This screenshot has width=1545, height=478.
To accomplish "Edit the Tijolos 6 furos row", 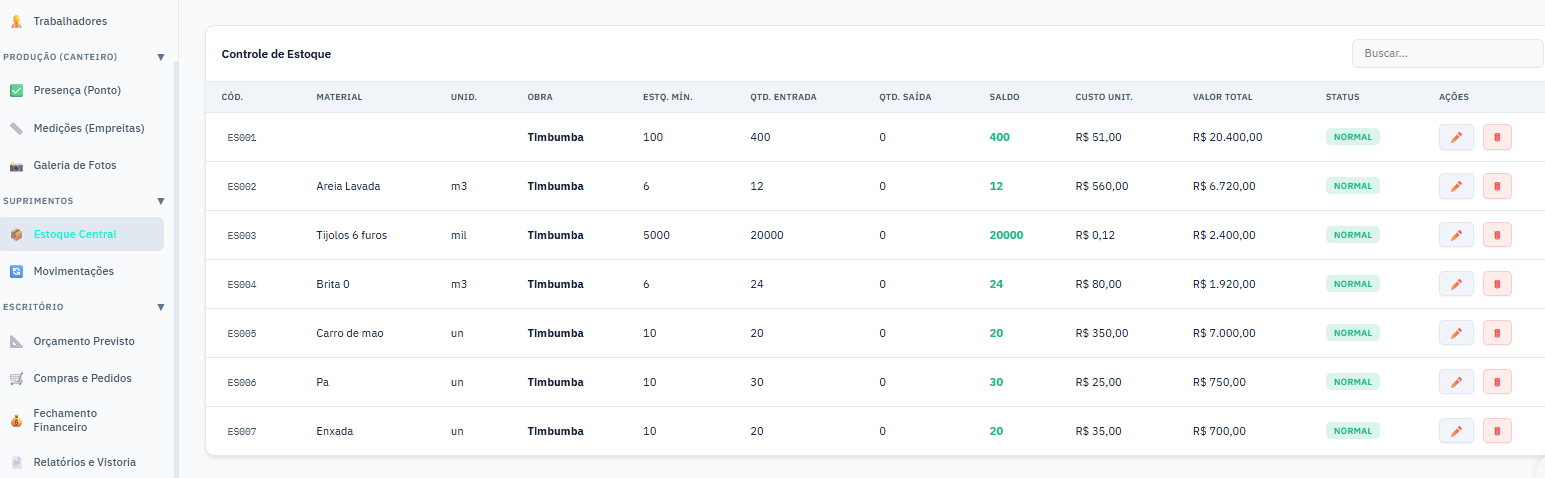I will point(1456,235).
